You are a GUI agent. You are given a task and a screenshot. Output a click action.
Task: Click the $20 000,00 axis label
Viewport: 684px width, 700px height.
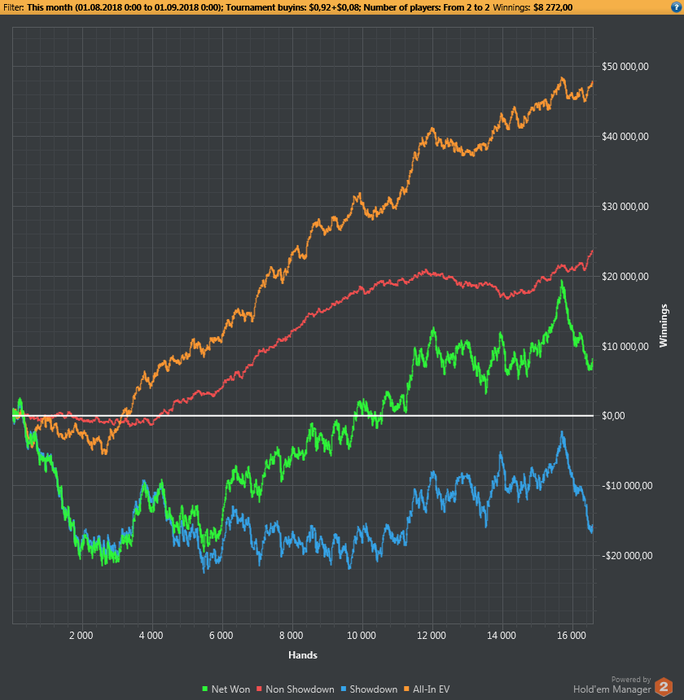pos(625,277)
